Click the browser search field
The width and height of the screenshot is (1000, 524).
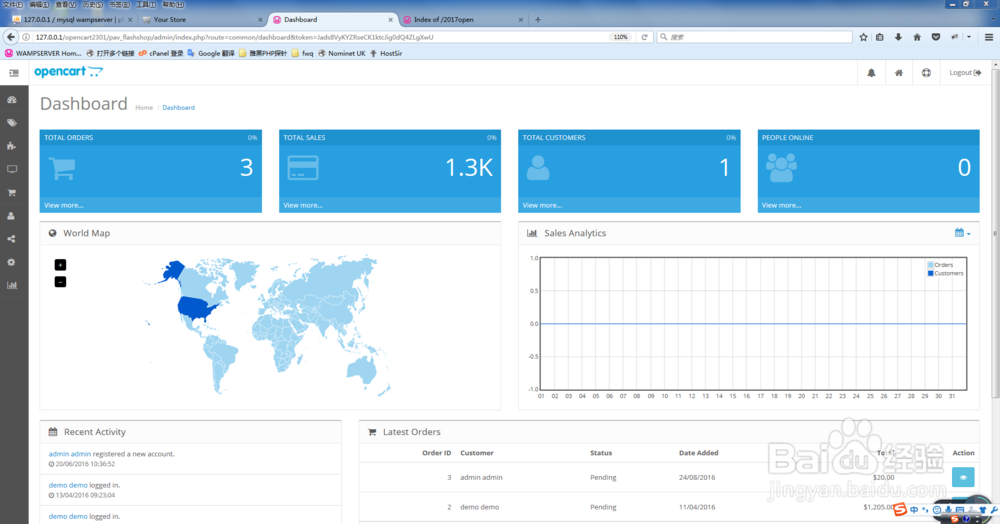pyautogui.click(x=754, y=37)
